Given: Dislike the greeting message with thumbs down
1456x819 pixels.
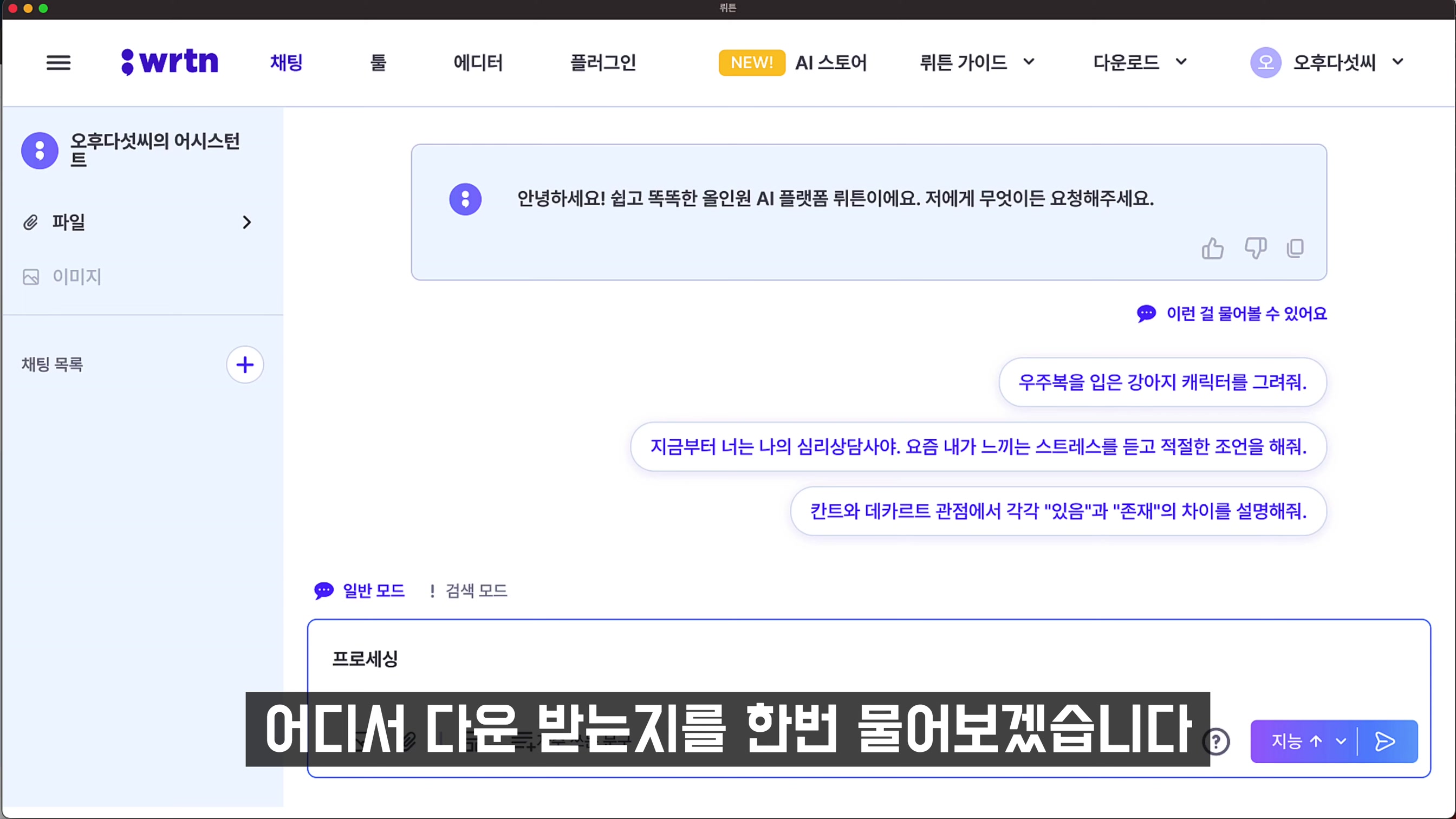Looking at the screenshot, I should click(1256, 248).
